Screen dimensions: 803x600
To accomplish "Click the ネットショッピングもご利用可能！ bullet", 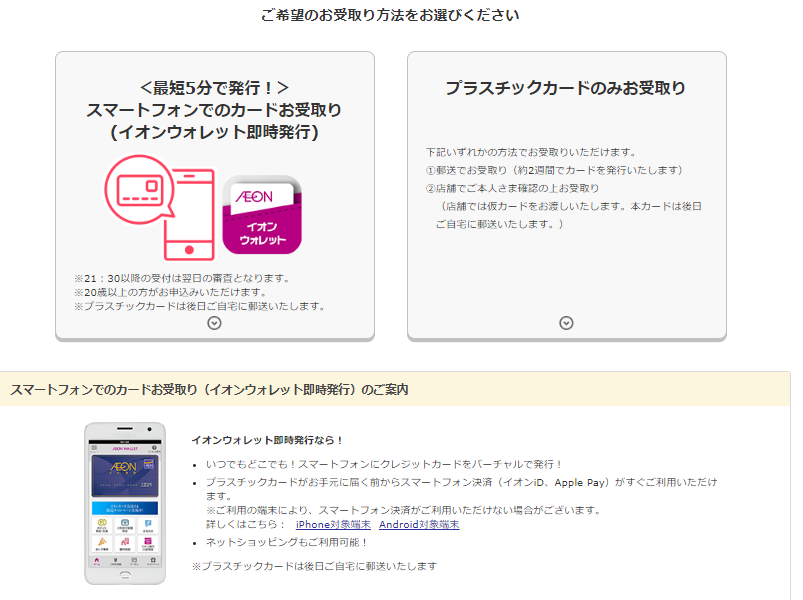I will tap(287, 542).
